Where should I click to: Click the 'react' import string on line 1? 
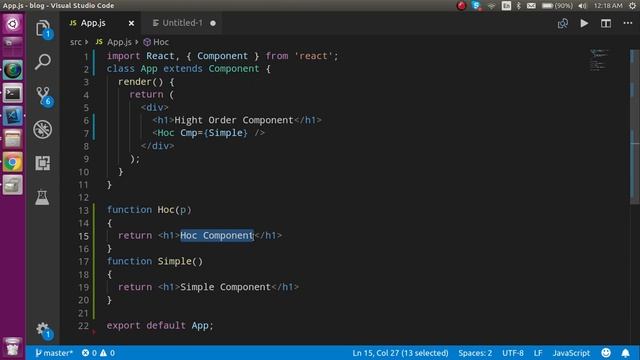[313, 56]
